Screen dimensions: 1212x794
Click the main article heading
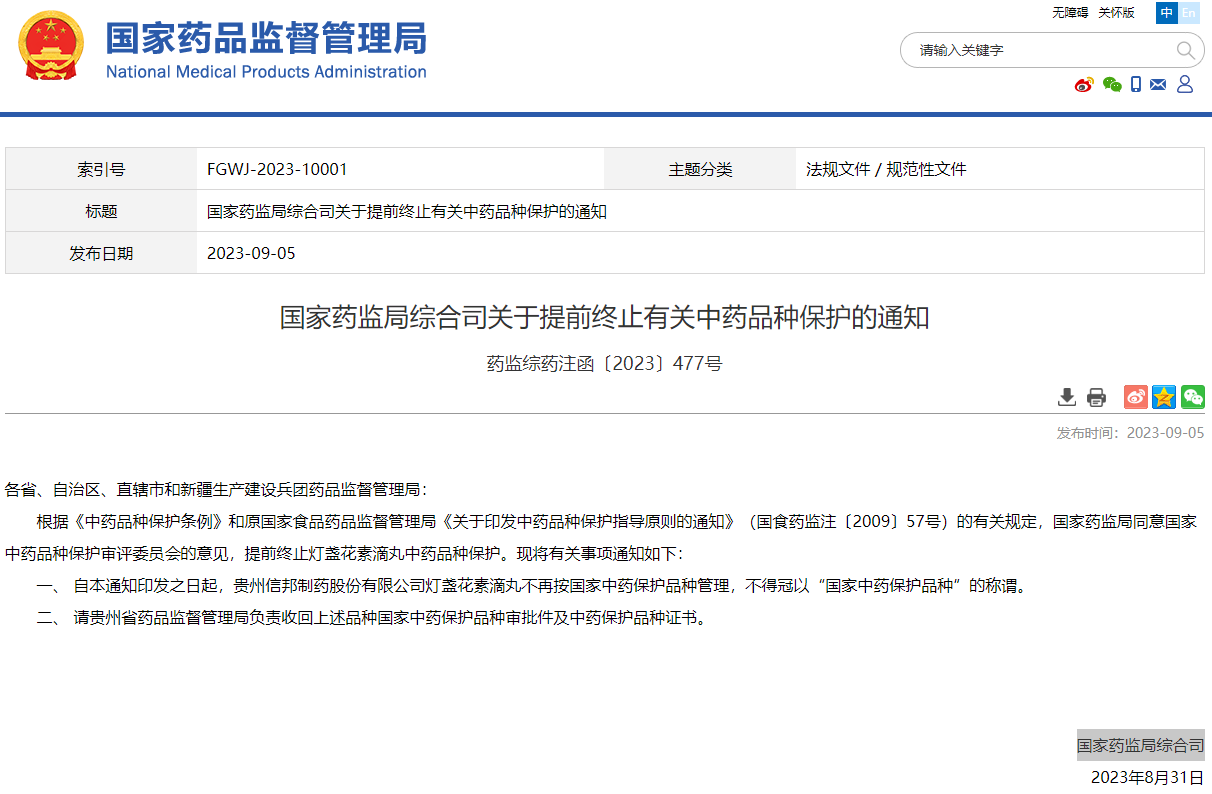604,318
